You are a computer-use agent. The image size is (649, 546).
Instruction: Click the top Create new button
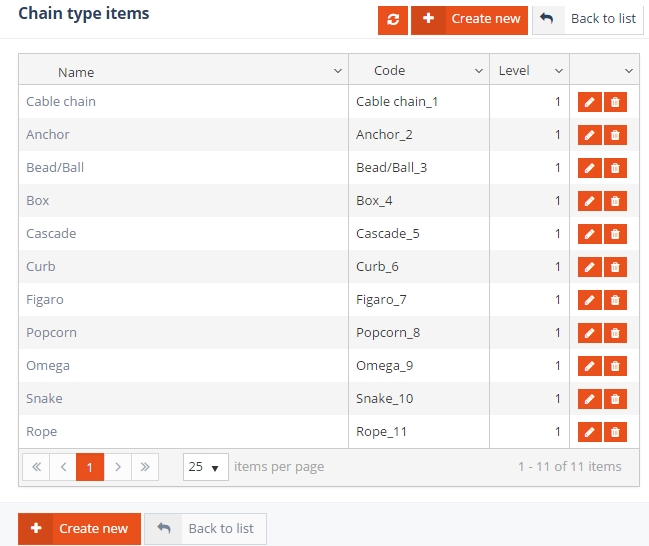pyautogui.click(x=469, y=19)
